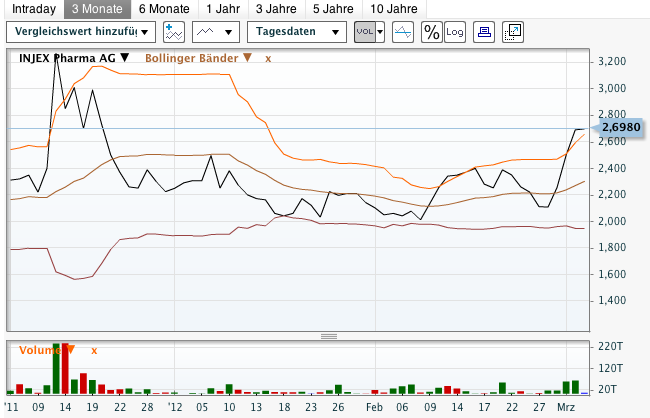Screen dimensions: 650x418
Task: Click the blue crosshair line icon
Action: point(403,32)
